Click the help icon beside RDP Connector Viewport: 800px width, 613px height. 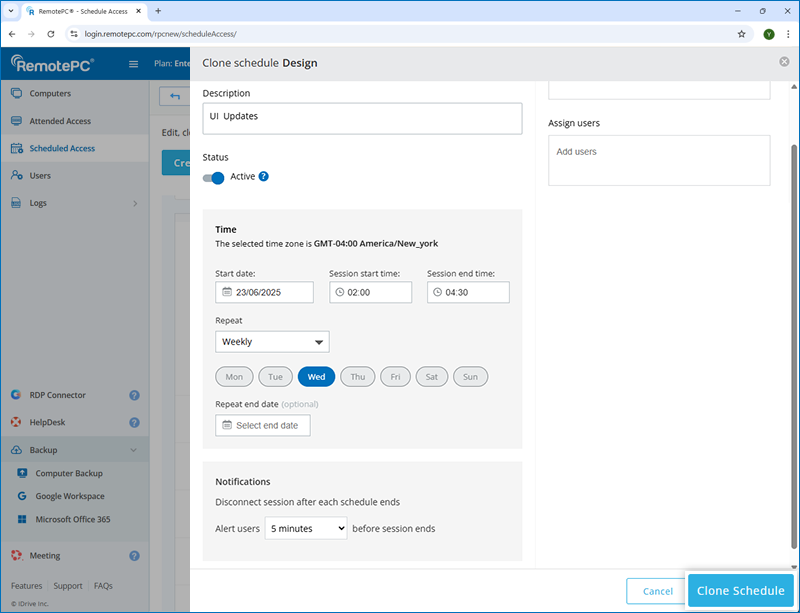pyautogui.click(x=134, y=395)
